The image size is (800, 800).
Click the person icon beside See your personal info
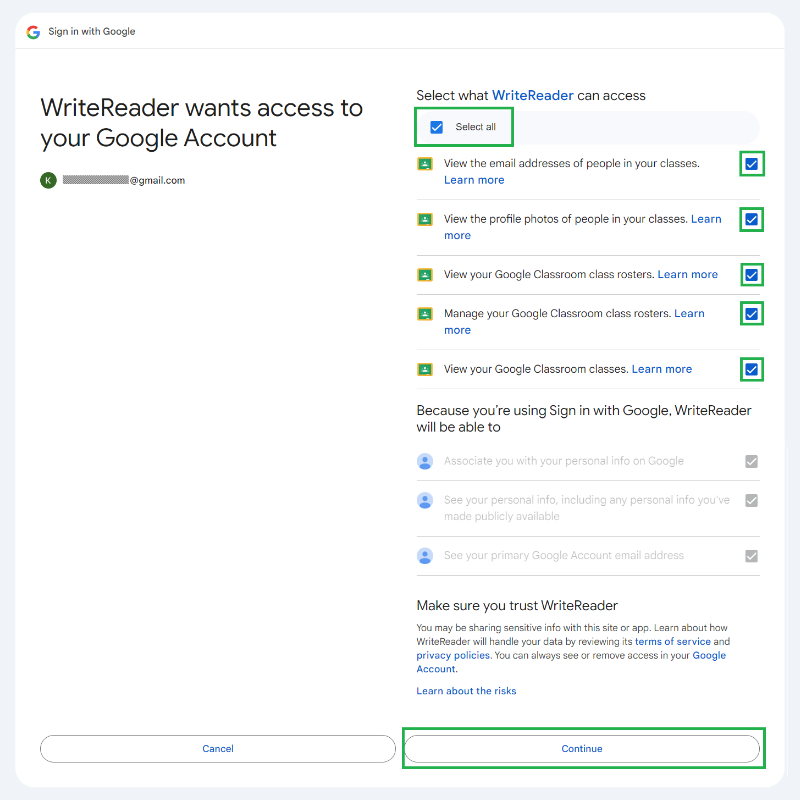424,501
